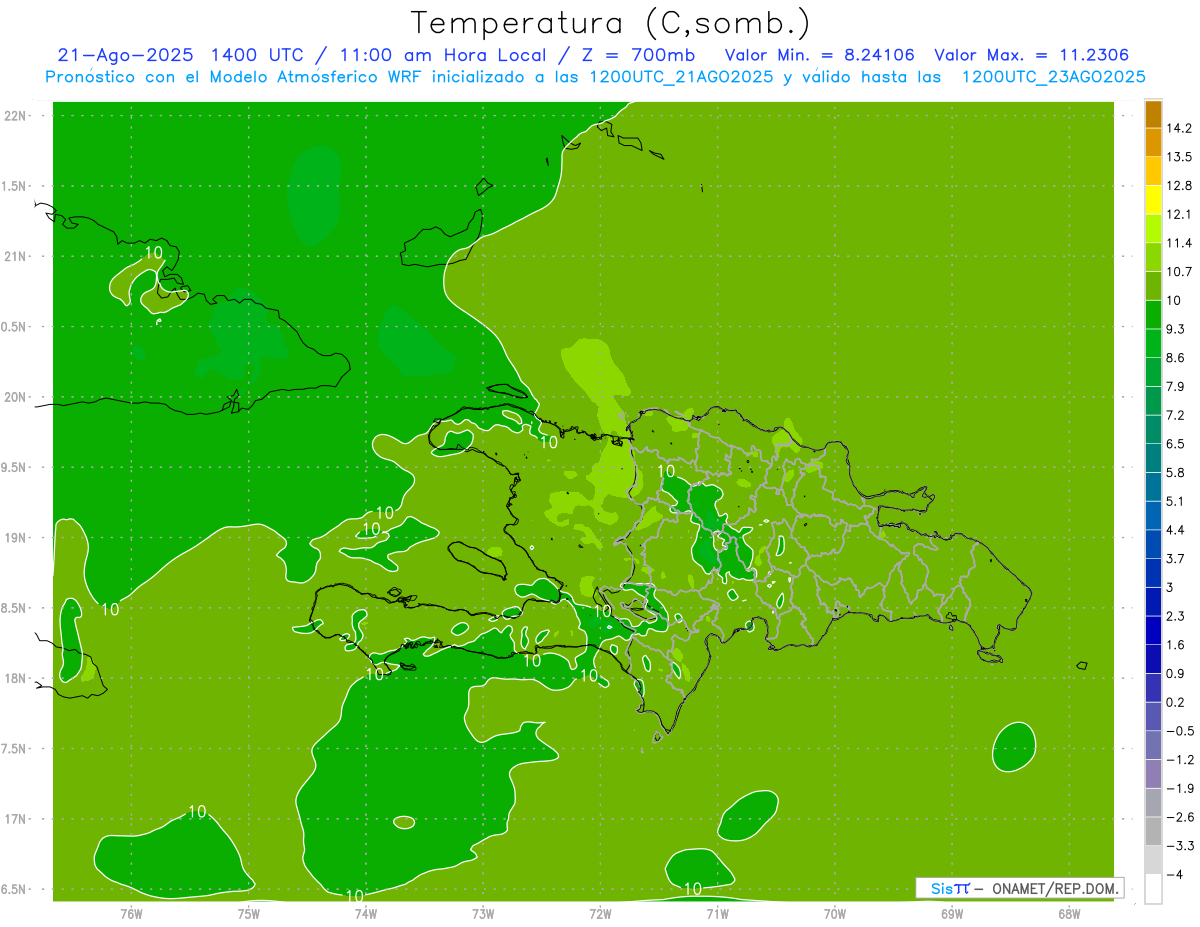Click the "72W" longitude label

pyautogui.click(x=600, y=913)
